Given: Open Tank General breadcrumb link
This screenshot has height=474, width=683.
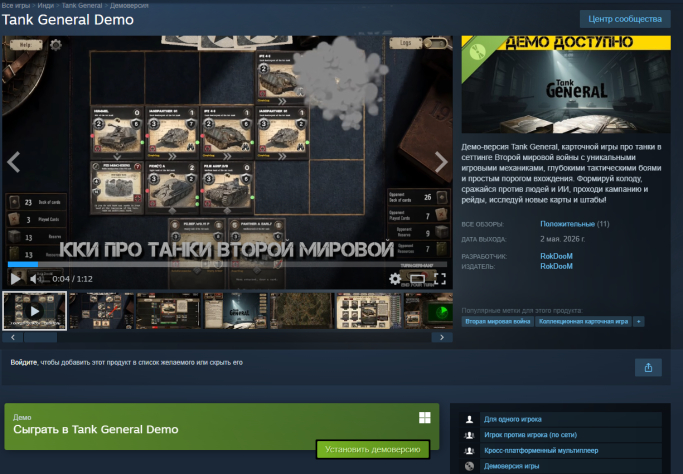Looking at the screenshot, I should tap(82, 6).
